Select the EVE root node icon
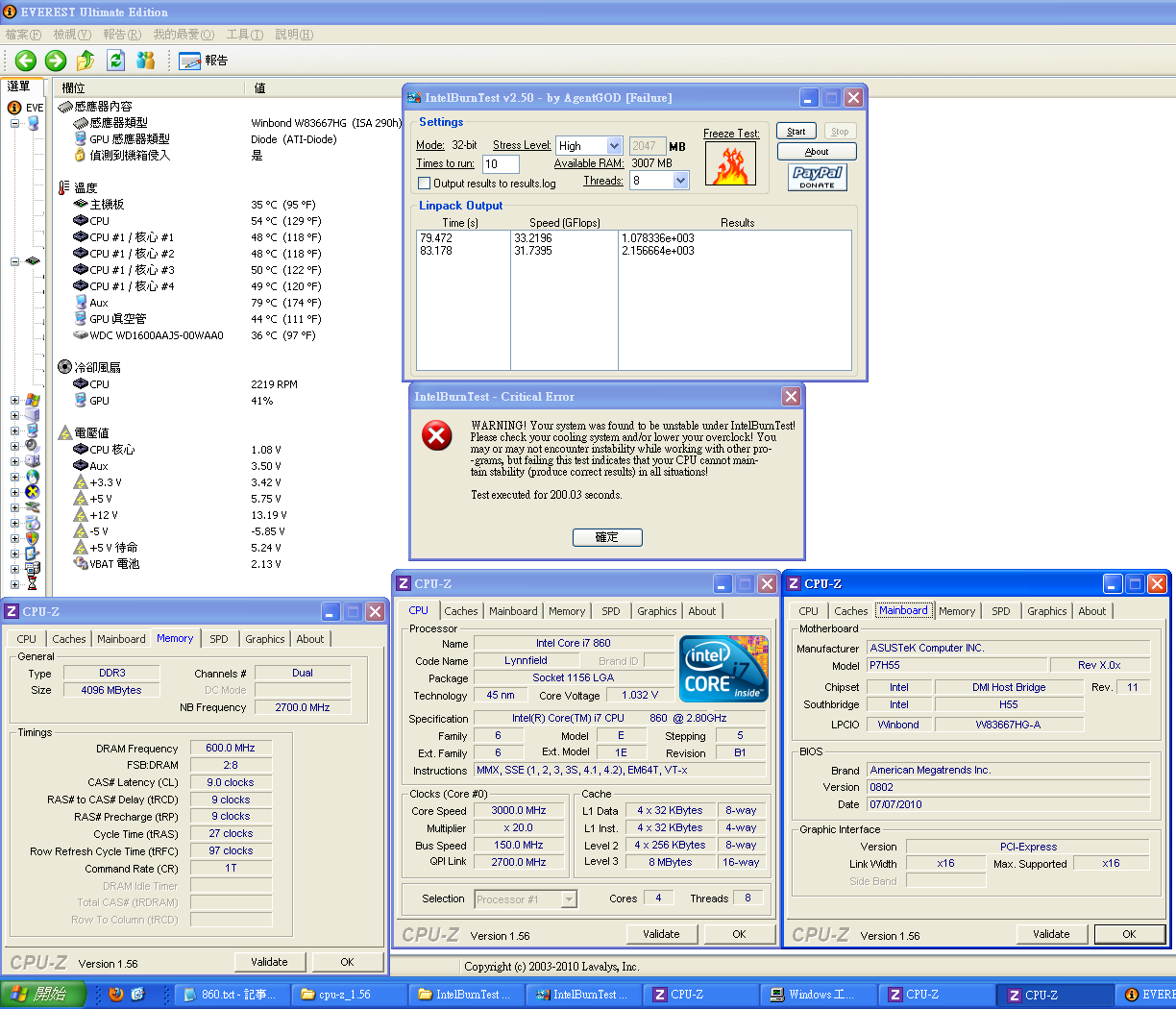Viewport: 1176px width, 1009px height. (x=14, y=108)
